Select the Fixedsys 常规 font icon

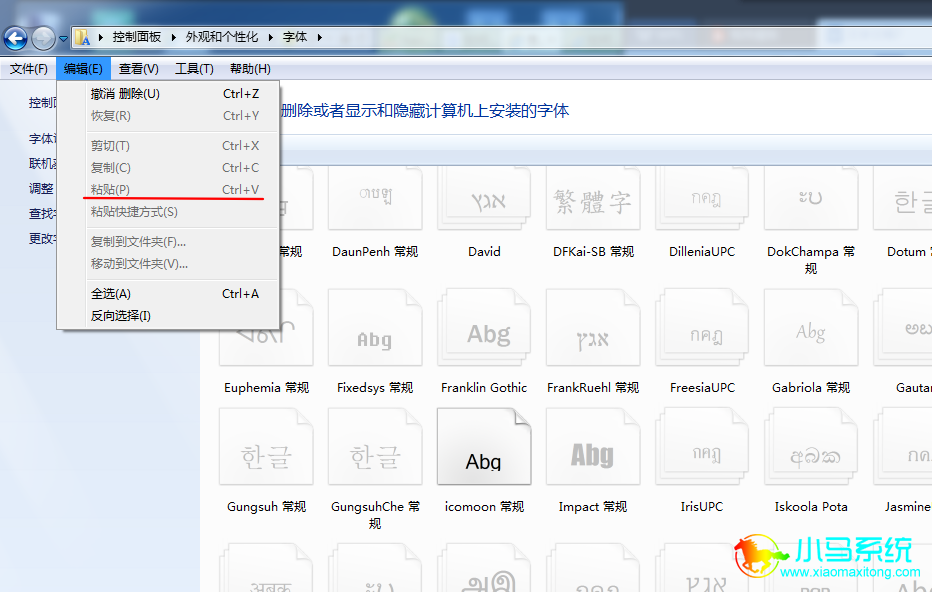coord(375,328)
